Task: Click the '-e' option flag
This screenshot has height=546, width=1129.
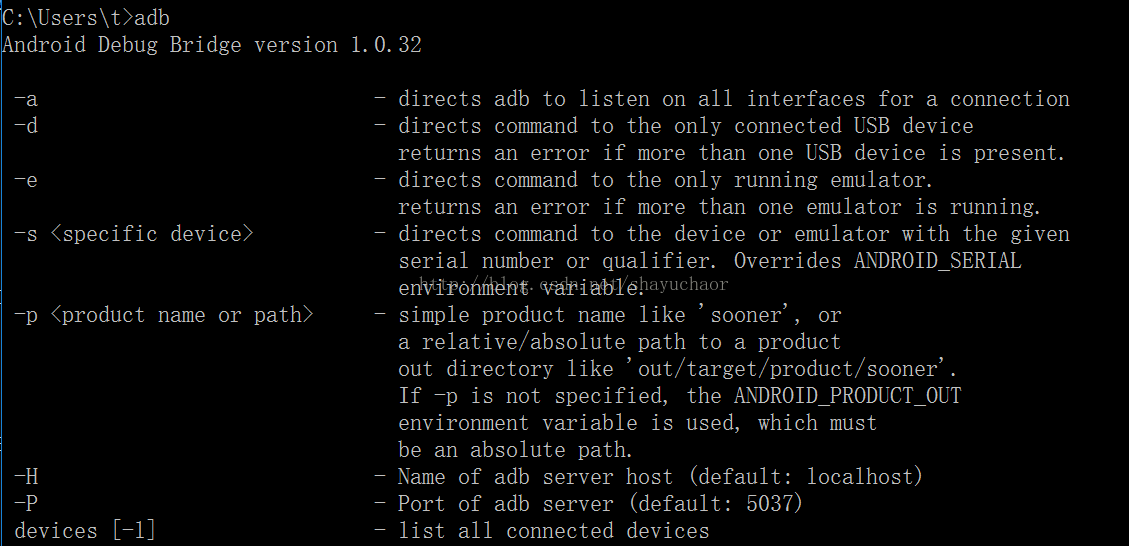Action: (26, 180)
